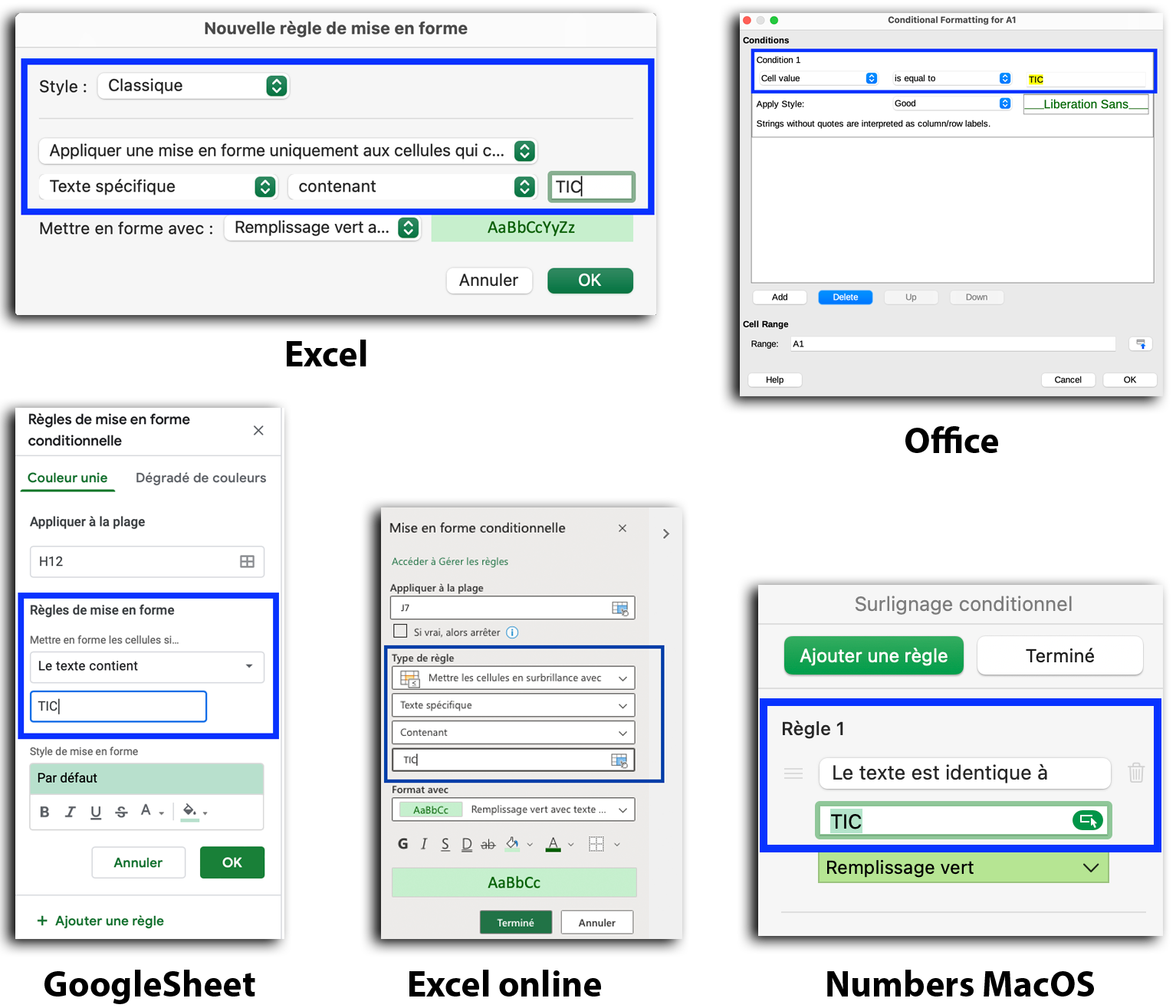Click Underline icon in GoogleSheet style toolbar
Viewport: 1176px width, 1008px height.
click(96, 812)
